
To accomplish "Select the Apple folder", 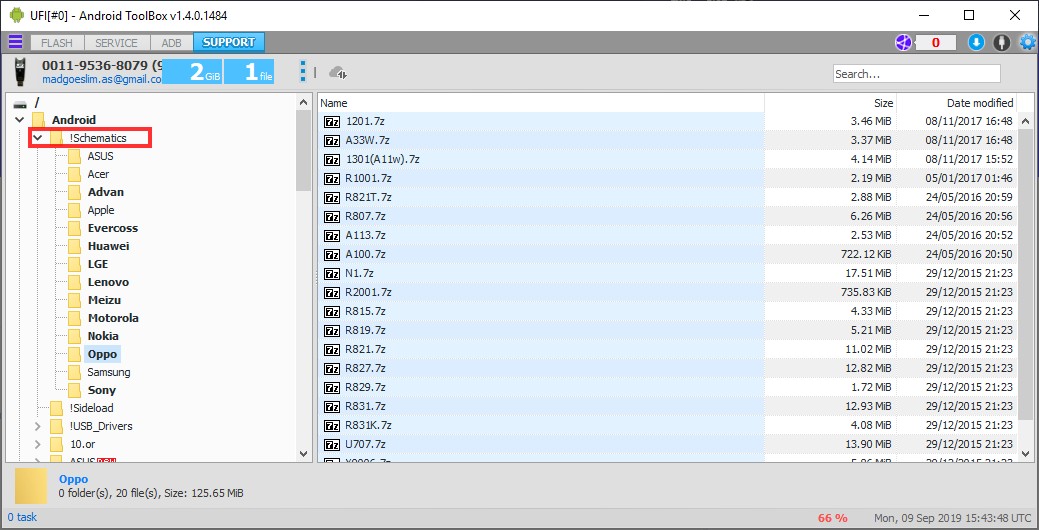I will pos(101,209).
